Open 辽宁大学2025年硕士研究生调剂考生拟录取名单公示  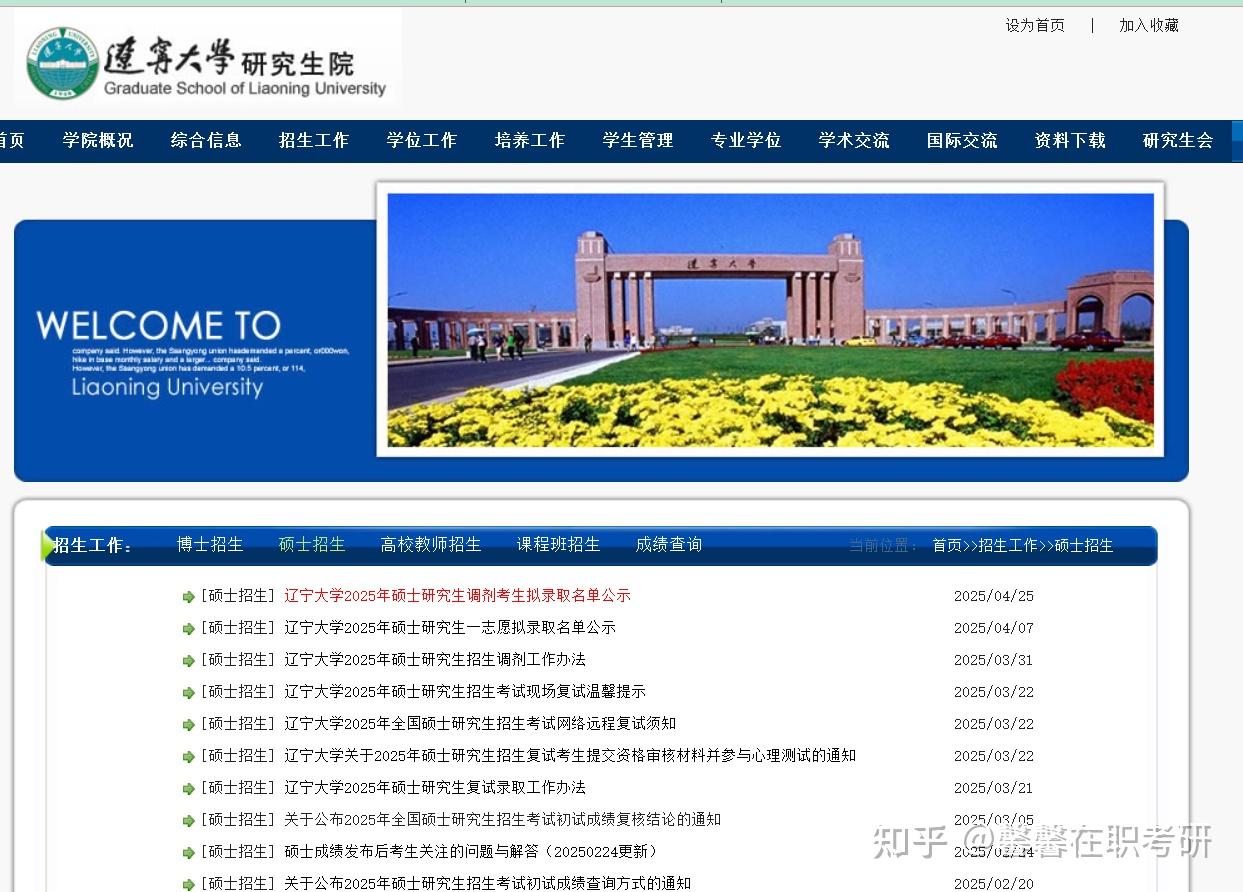457,596
